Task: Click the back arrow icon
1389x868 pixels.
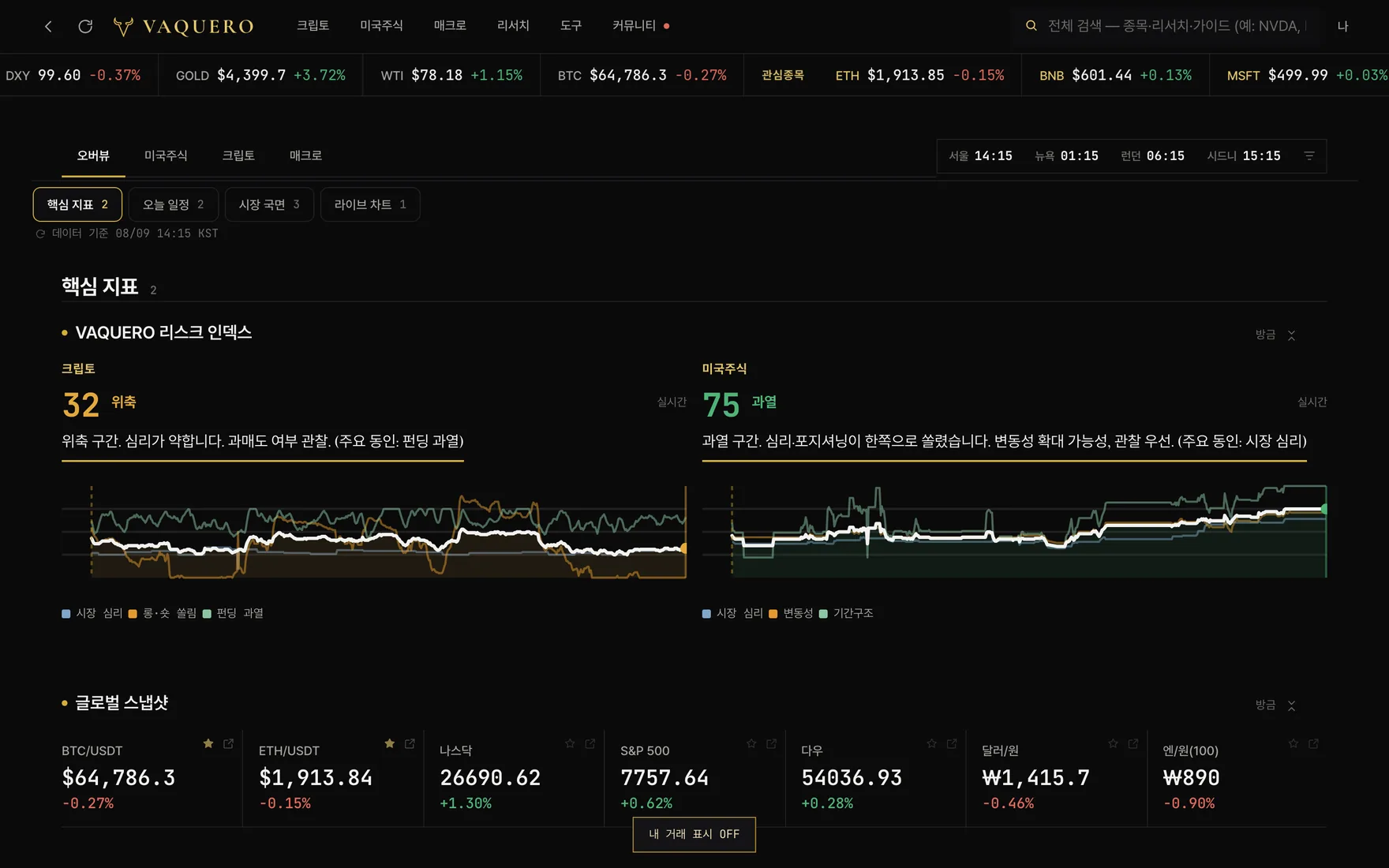Action: click(x=48, y=26)
